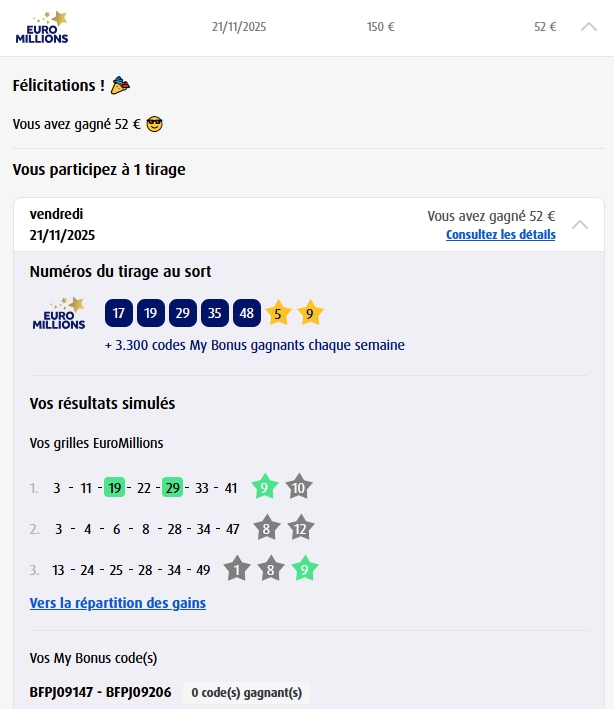The height and width of the screenshot is (709, 614).
Task: Open "Vers la répartition des gains" link
Action: [118, 603]
